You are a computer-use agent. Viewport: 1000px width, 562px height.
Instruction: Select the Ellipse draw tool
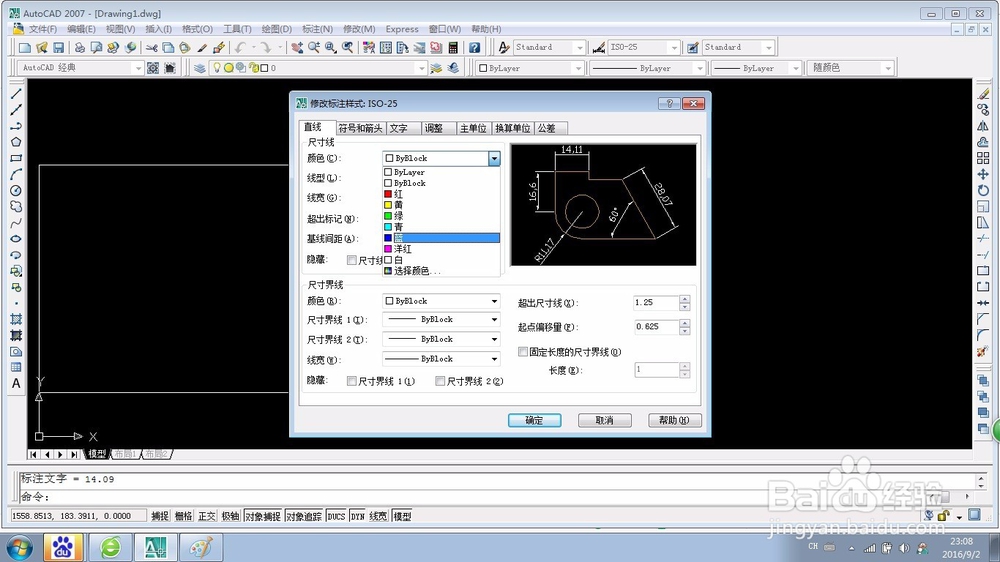tap(16, 239)
